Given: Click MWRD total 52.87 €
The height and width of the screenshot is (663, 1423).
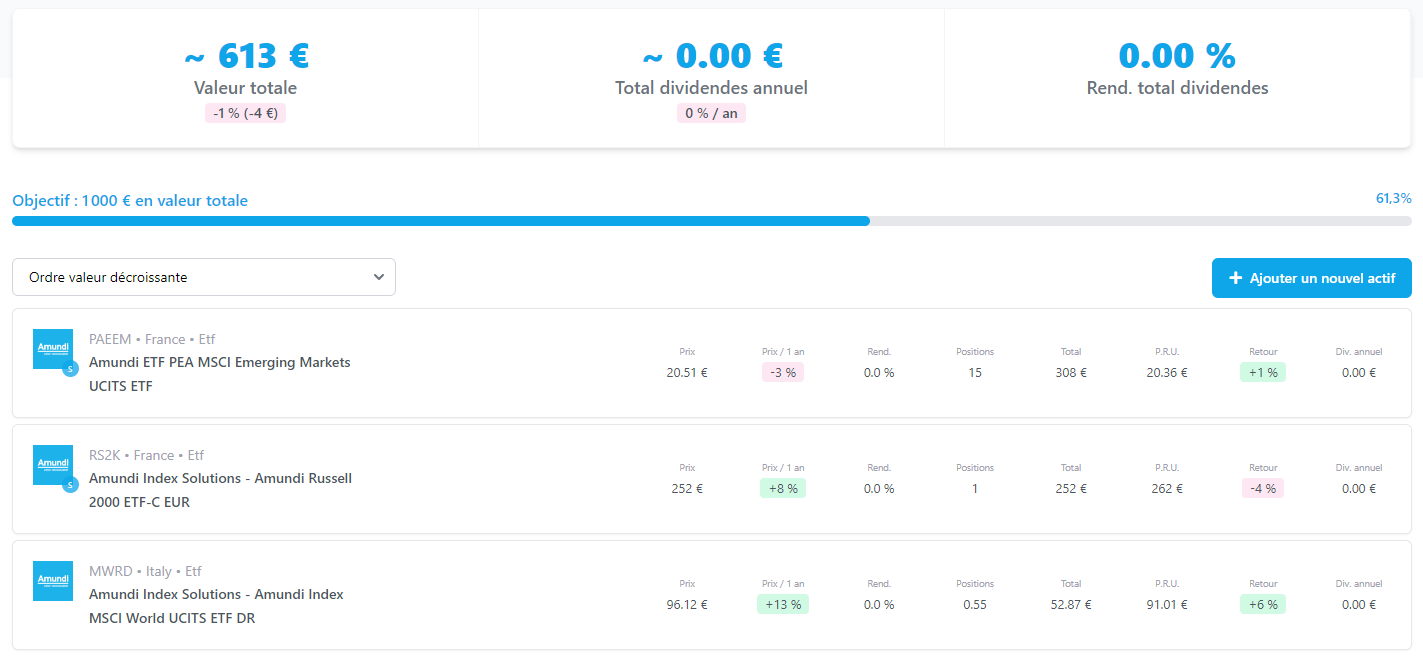Looking at the screenshot, I should tap(1071, 605).
